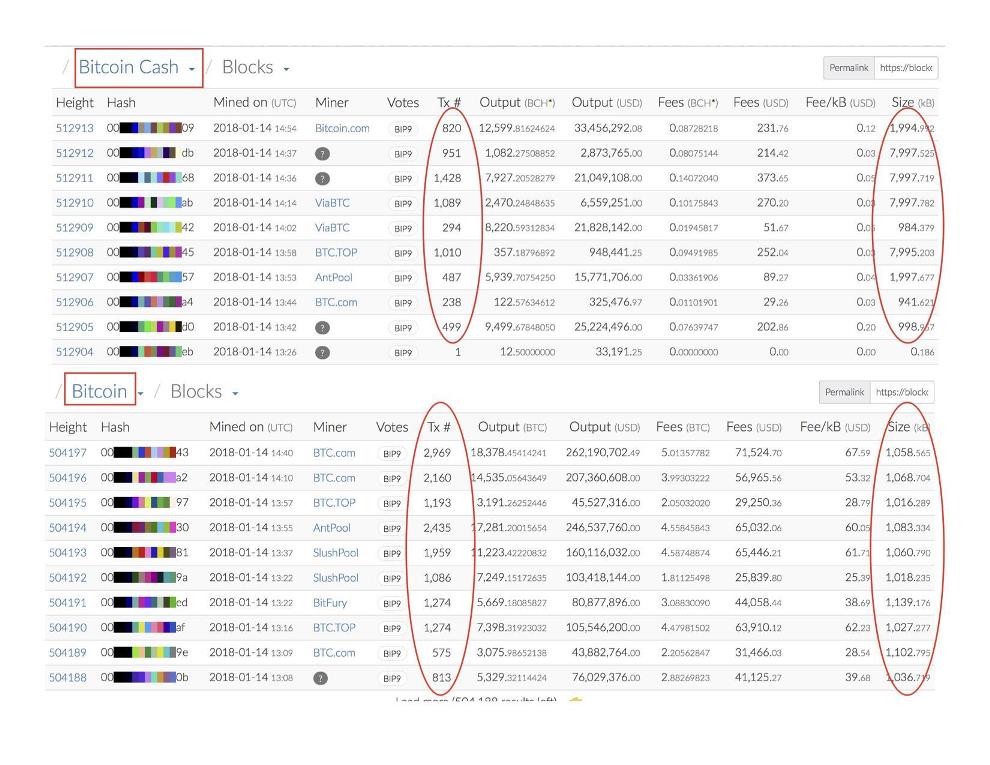Click Votes header in Bitcoin table

pyautogui.click(x=392, y=427)
